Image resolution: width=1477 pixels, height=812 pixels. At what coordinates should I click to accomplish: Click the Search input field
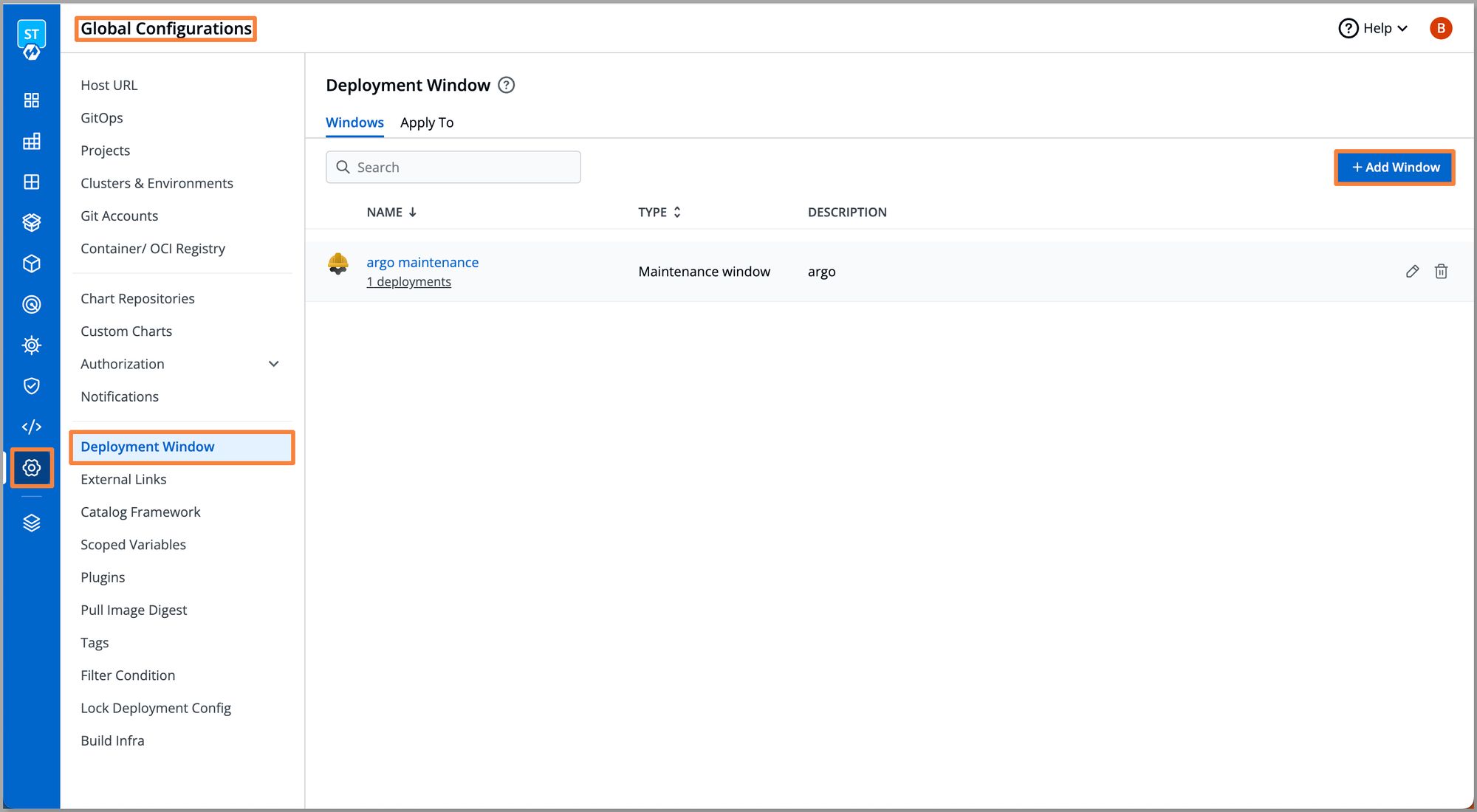point(453,167)
